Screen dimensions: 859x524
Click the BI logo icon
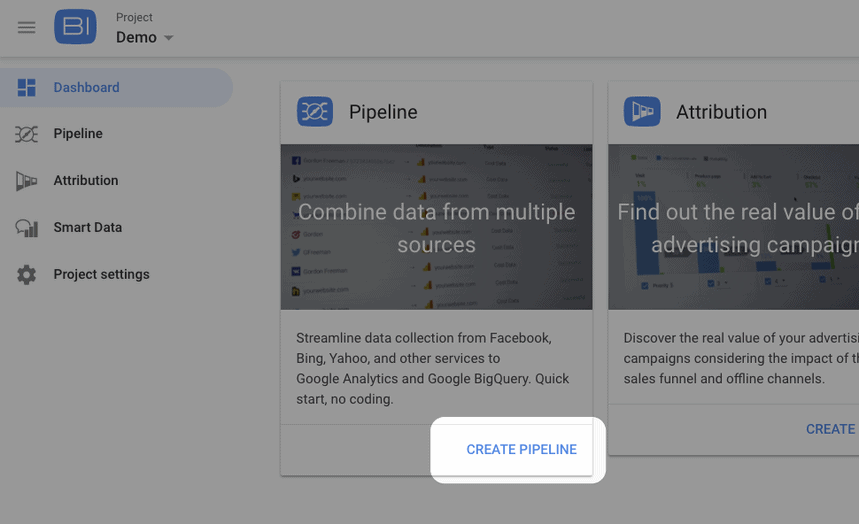pos(75,27)
